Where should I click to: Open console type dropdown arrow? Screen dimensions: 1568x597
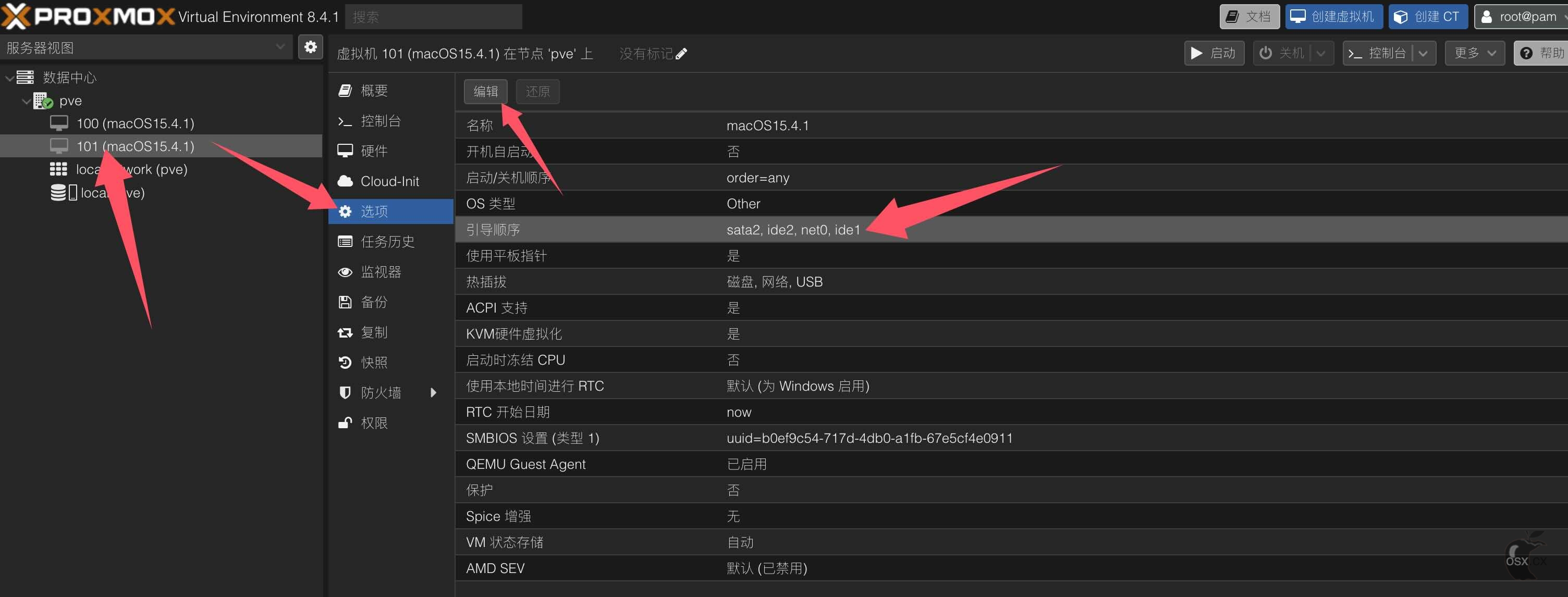coord(1423,54)
